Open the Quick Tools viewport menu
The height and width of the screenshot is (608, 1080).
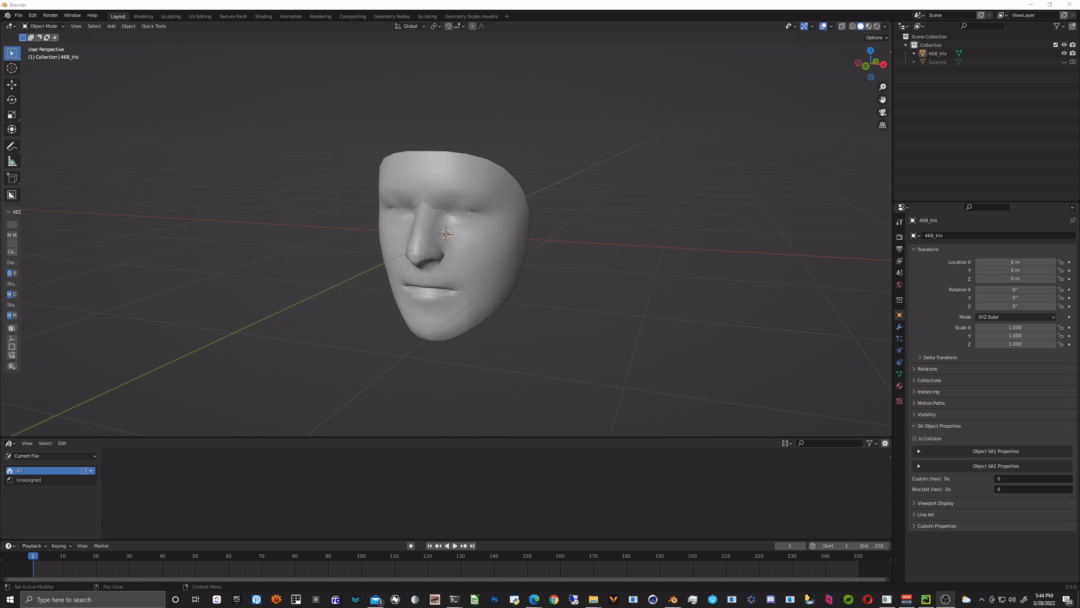click(x=154, y=26)
